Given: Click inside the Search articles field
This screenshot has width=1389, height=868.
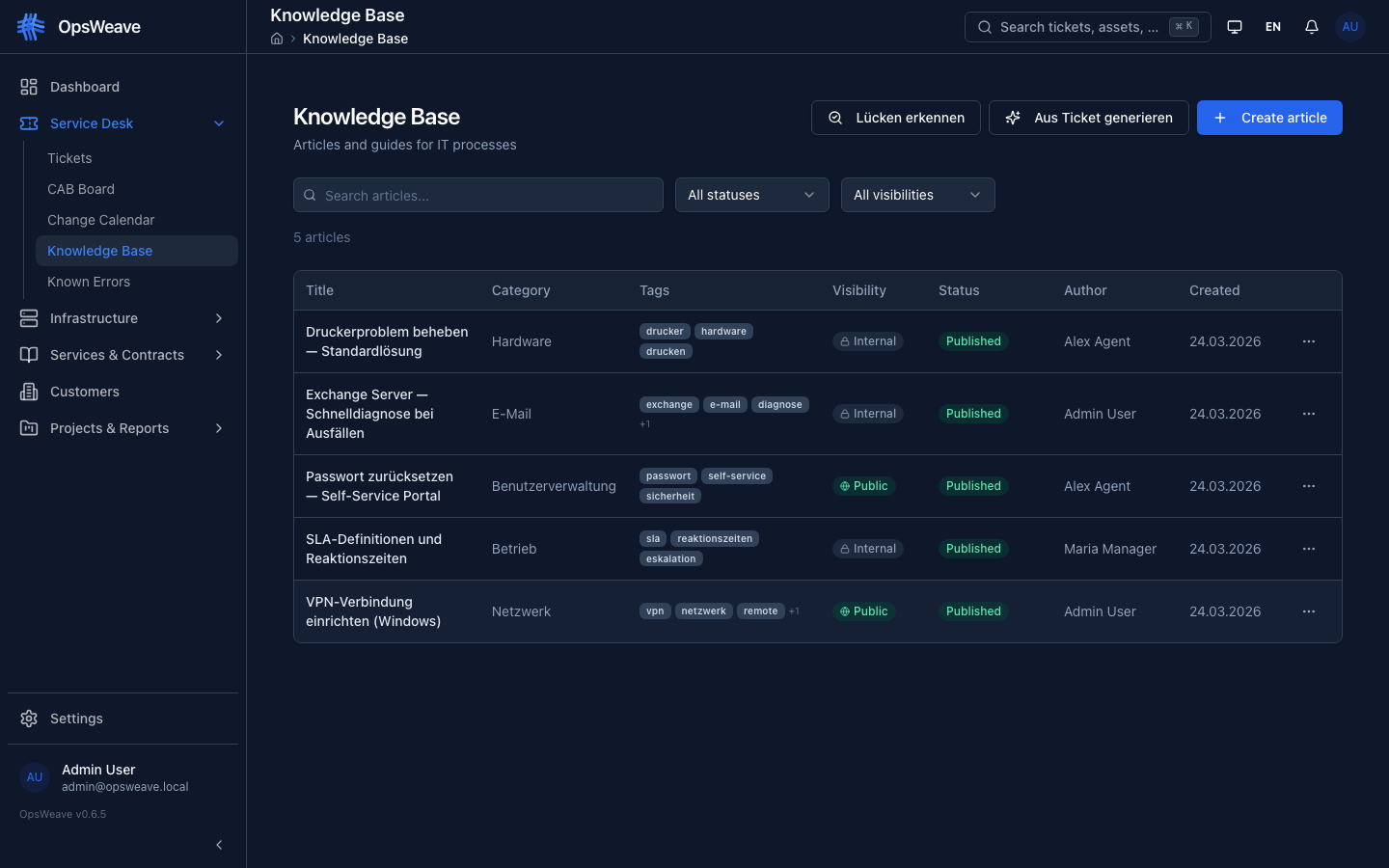Looking at the screenshot, I should pyautogui.click(x=477, y=195).
